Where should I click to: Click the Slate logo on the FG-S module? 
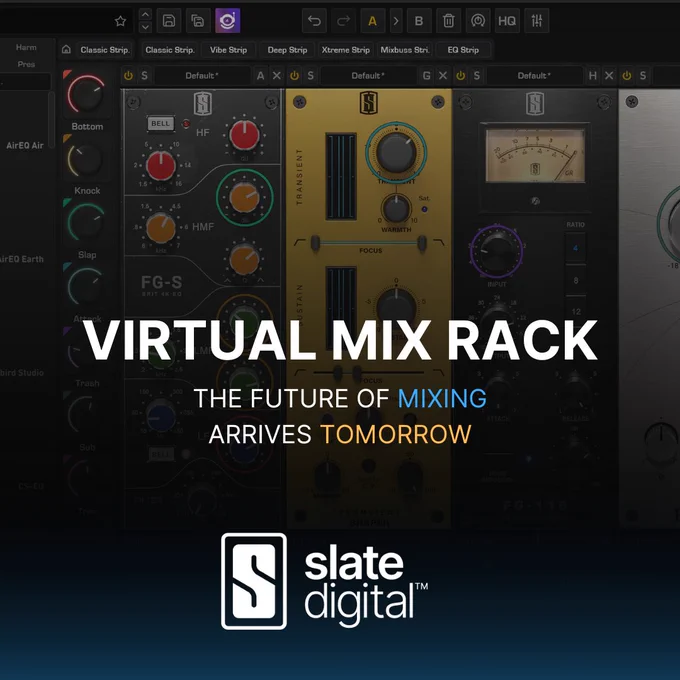click(202, 104)
